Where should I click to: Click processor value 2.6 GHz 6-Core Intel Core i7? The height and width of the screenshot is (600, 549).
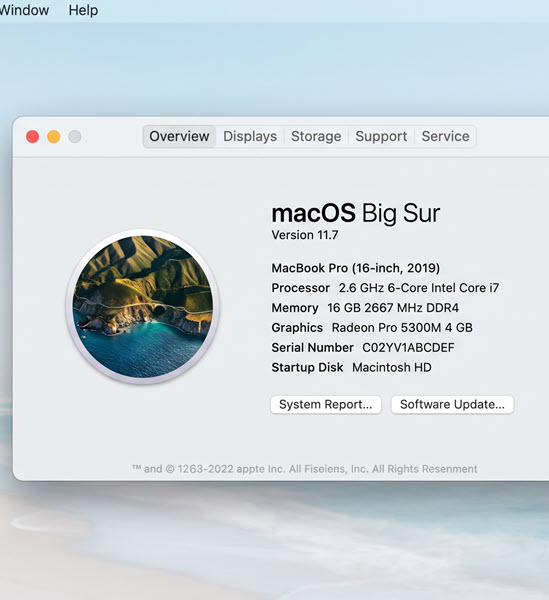coord(419,288)
